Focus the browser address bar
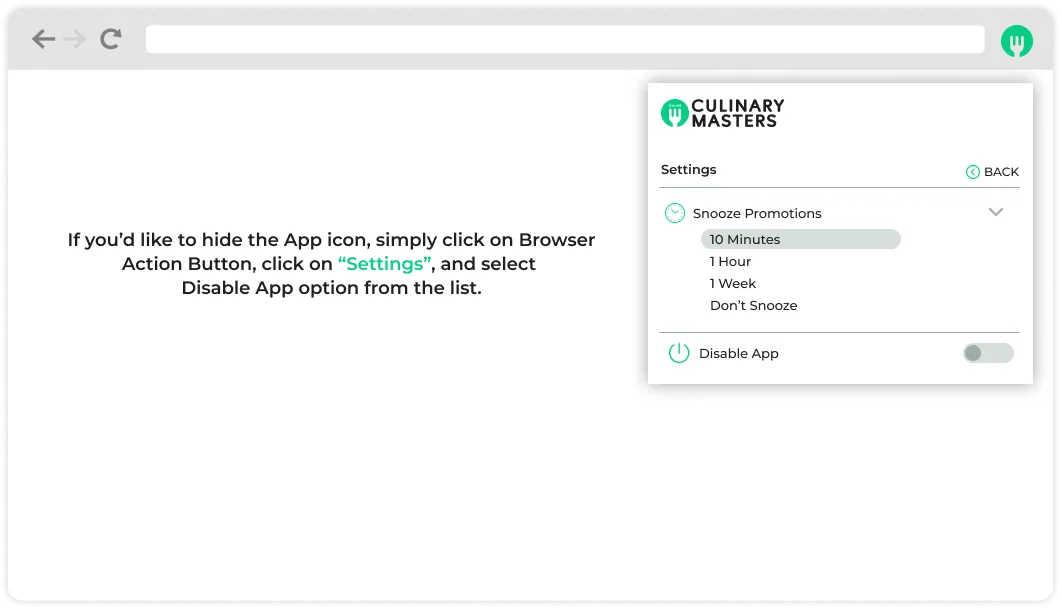Viewport: 1061px width, 609px height. click(565, 39)
